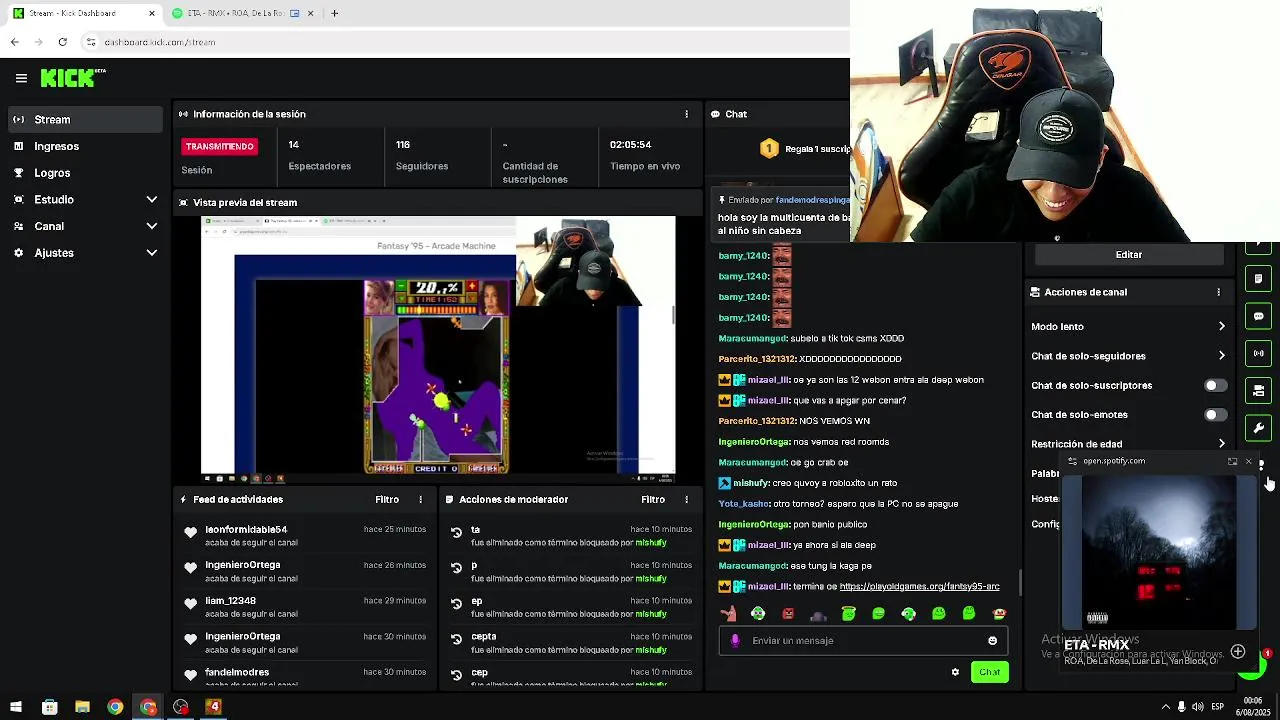Click the Editar button

click(x=1129, y=254)
